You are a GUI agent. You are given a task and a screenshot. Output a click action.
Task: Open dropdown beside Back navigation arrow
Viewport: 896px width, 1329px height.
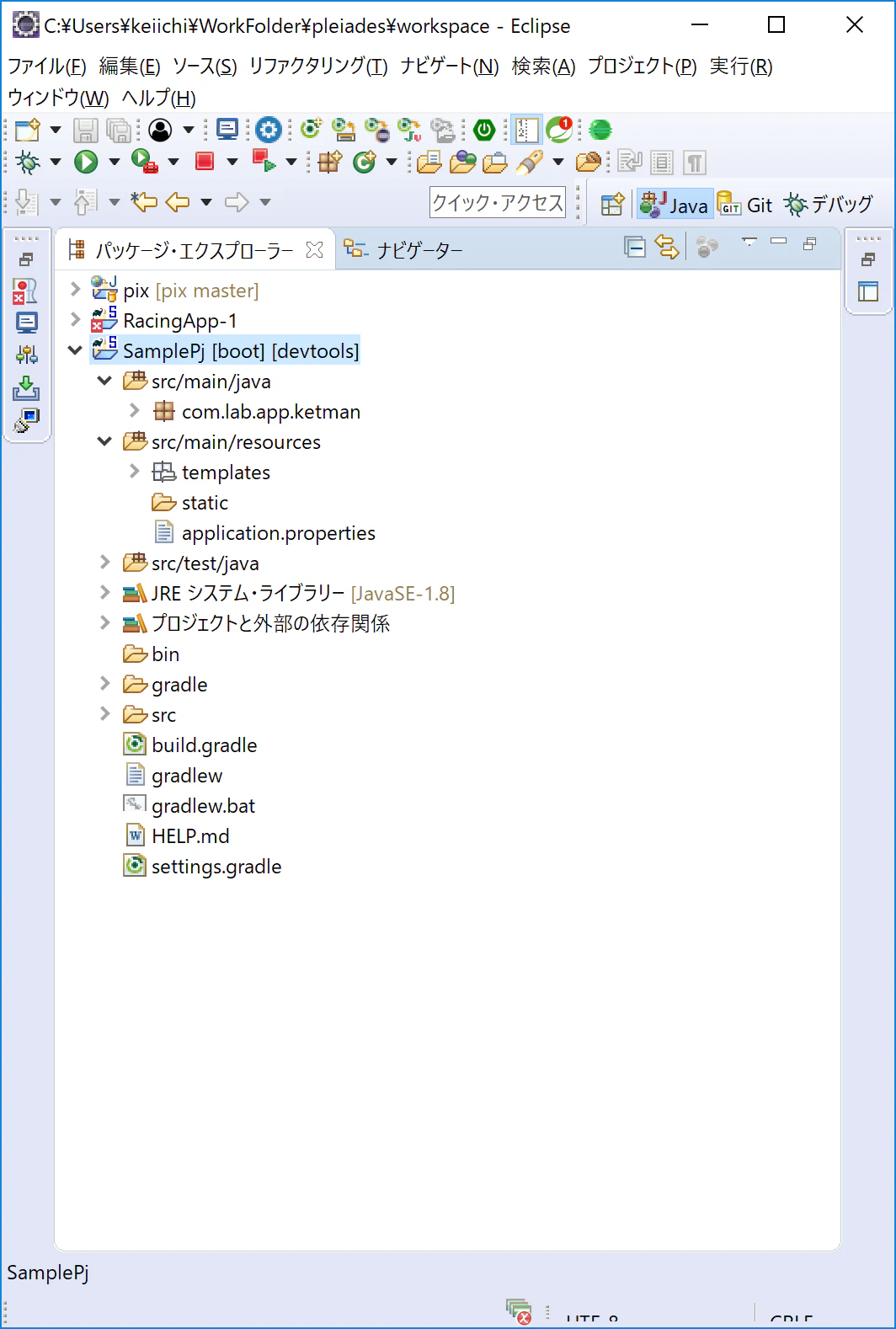coord(206,202)
